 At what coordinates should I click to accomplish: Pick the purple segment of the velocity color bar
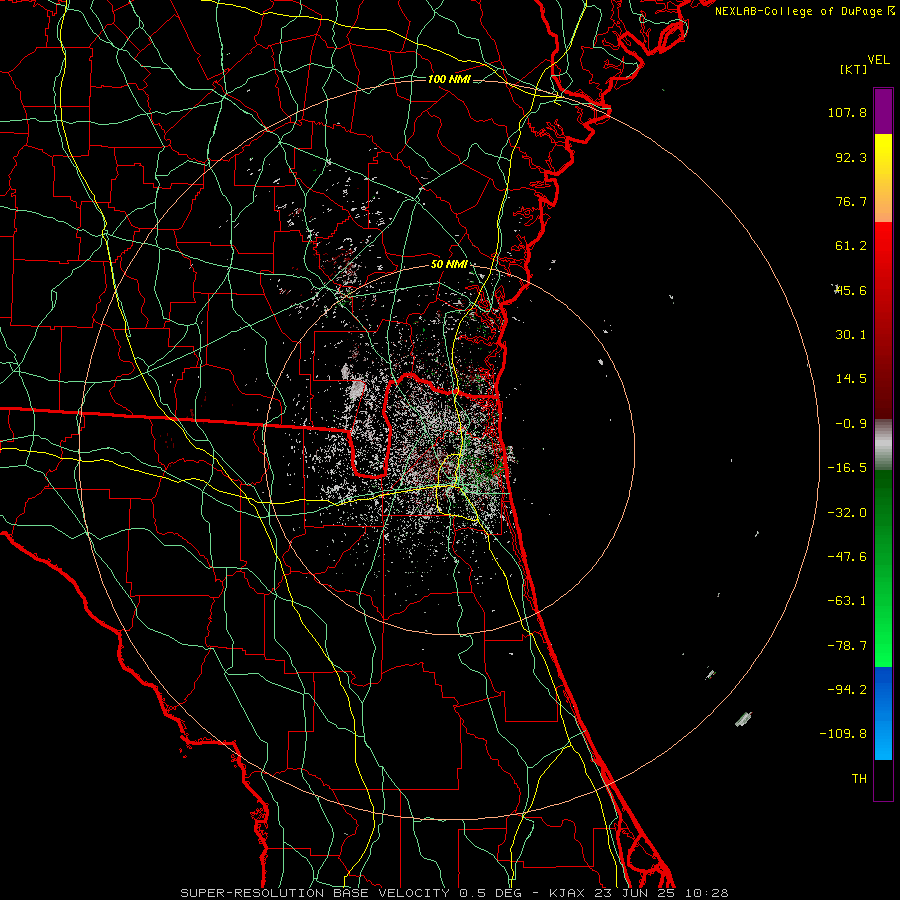click(883, 112)
